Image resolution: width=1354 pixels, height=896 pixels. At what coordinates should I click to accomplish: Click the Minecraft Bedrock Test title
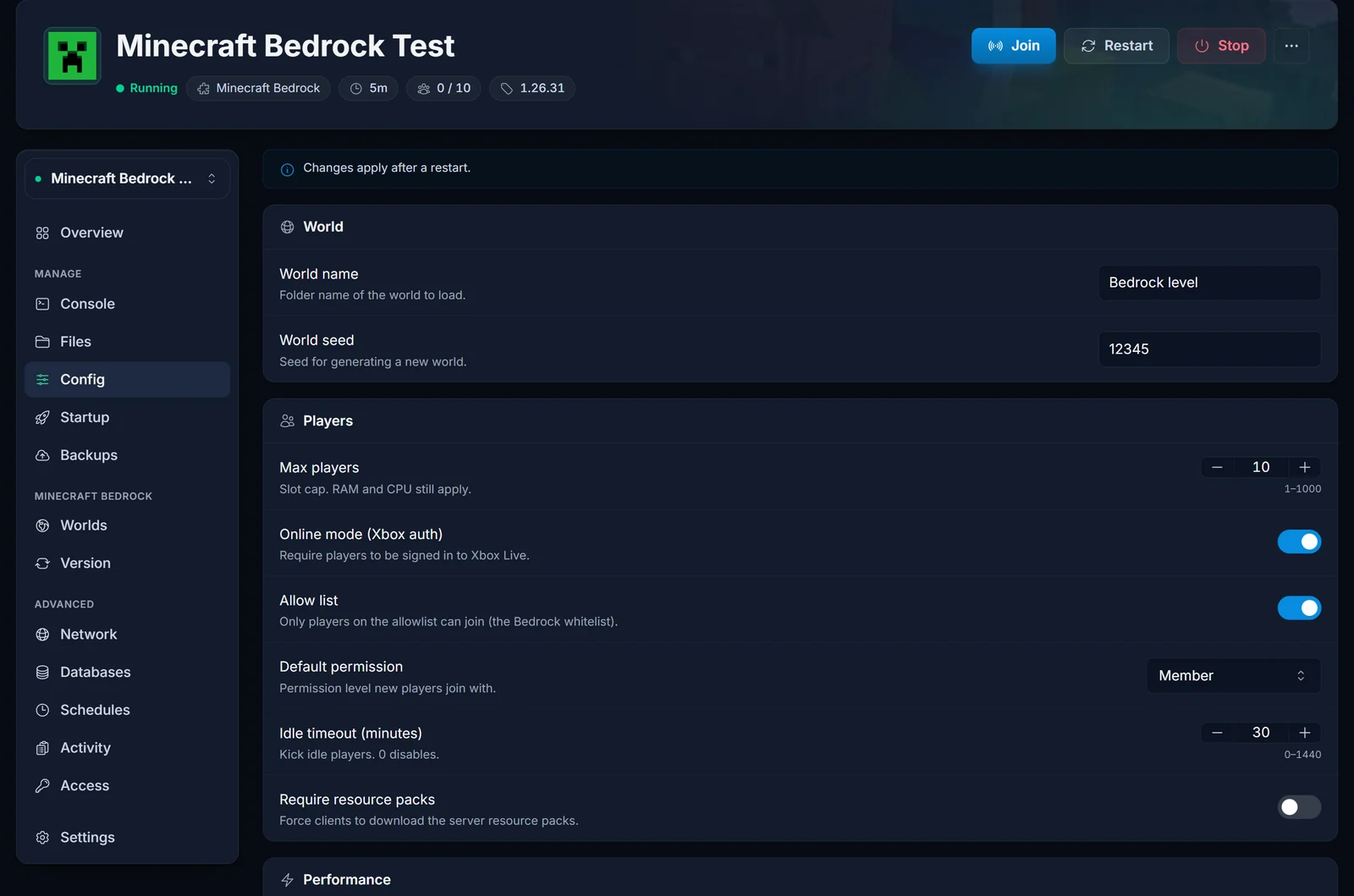[x=285, y=46]
